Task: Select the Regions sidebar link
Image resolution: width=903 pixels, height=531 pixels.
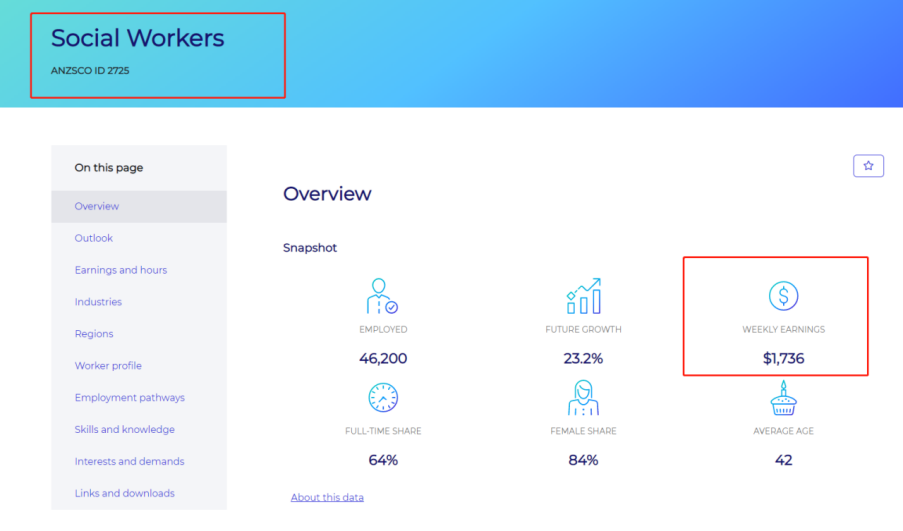Action: pos(94,334)
